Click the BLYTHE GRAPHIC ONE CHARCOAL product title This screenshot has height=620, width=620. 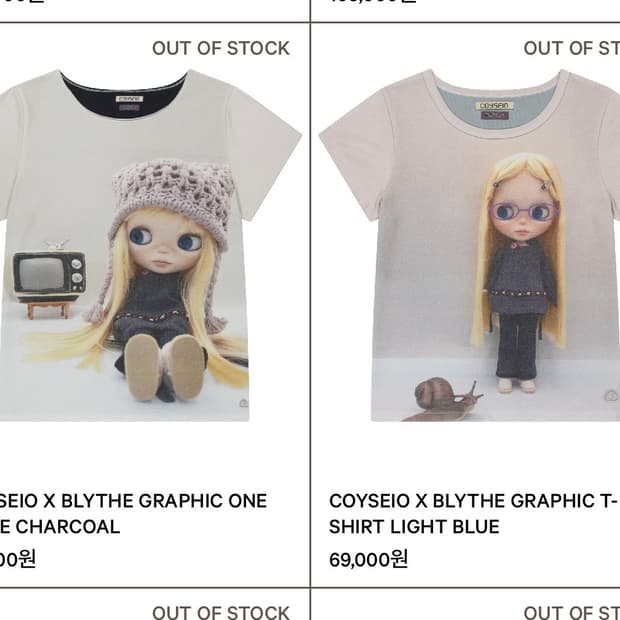coord(133,514)
